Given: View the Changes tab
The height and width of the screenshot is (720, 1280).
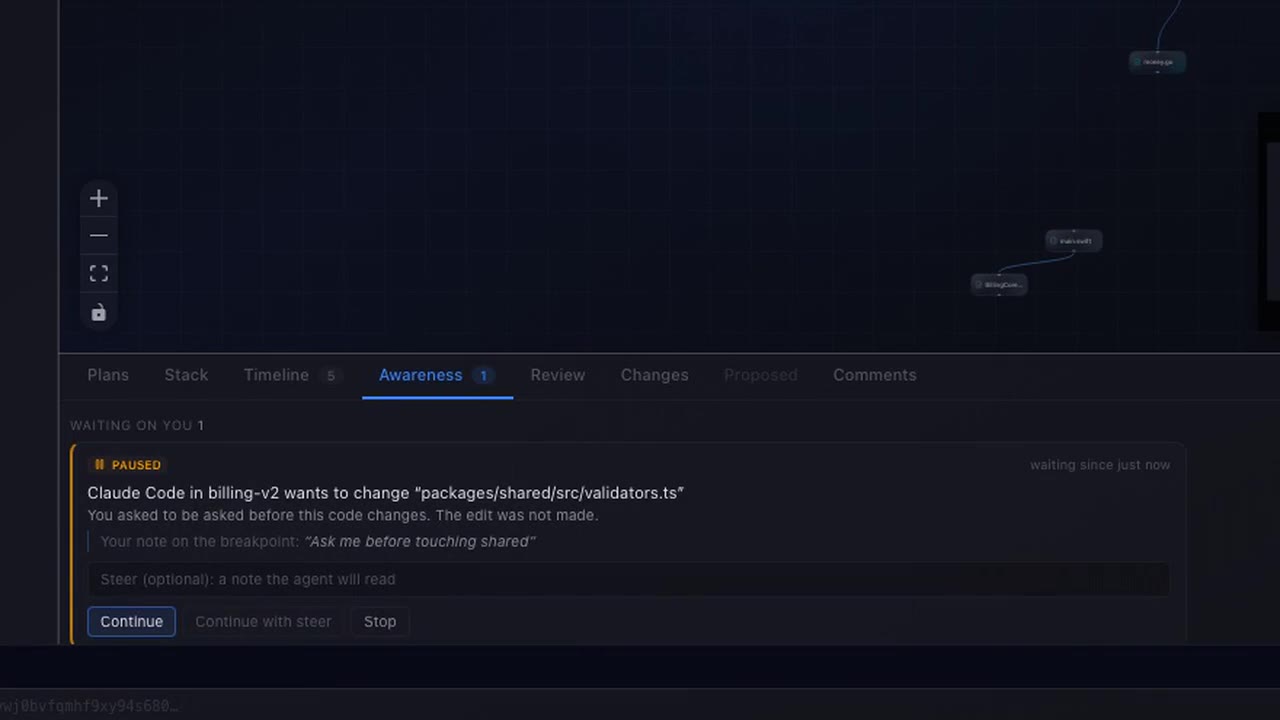Looking at the screenshot, I should pos(654,375).
